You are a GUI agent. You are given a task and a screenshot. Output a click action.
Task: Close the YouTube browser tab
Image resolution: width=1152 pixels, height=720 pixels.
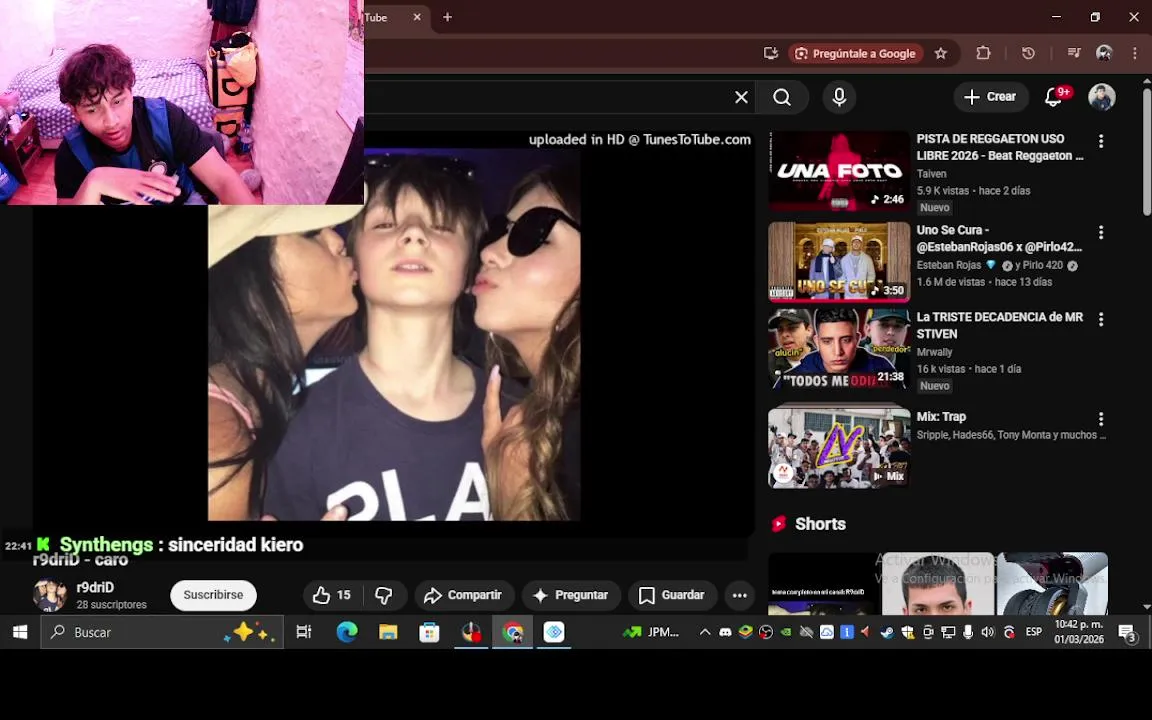(417, 17)
